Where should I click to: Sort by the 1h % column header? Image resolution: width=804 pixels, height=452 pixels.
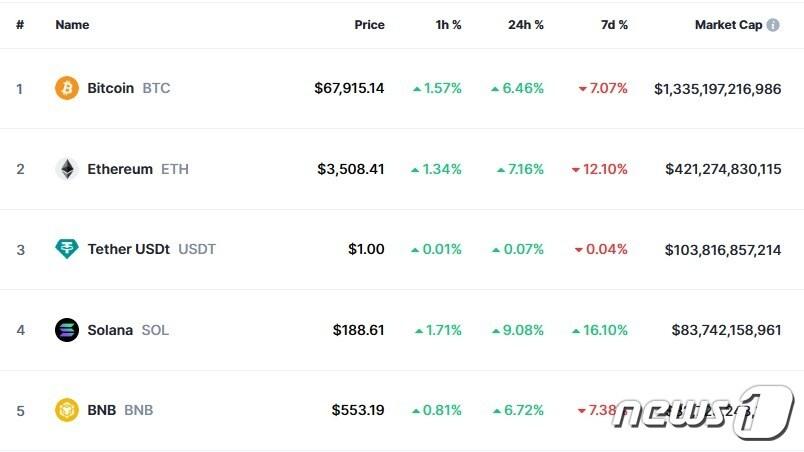[446, 25]
